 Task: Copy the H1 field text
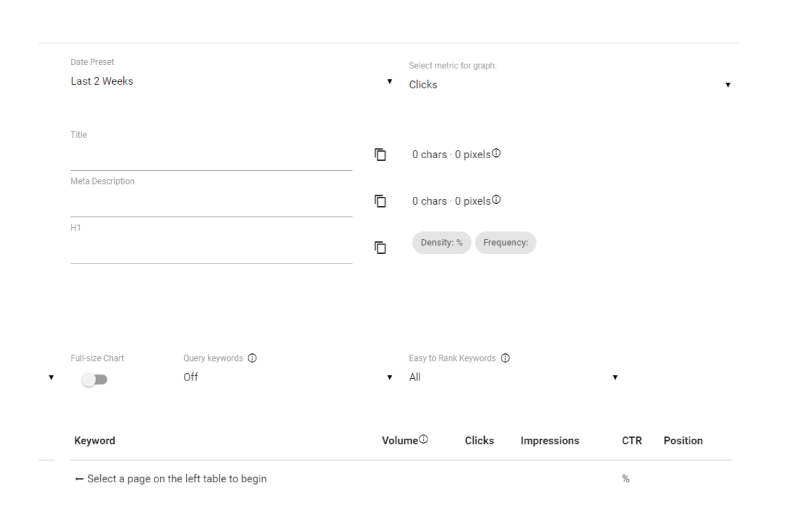click(380, 247)
